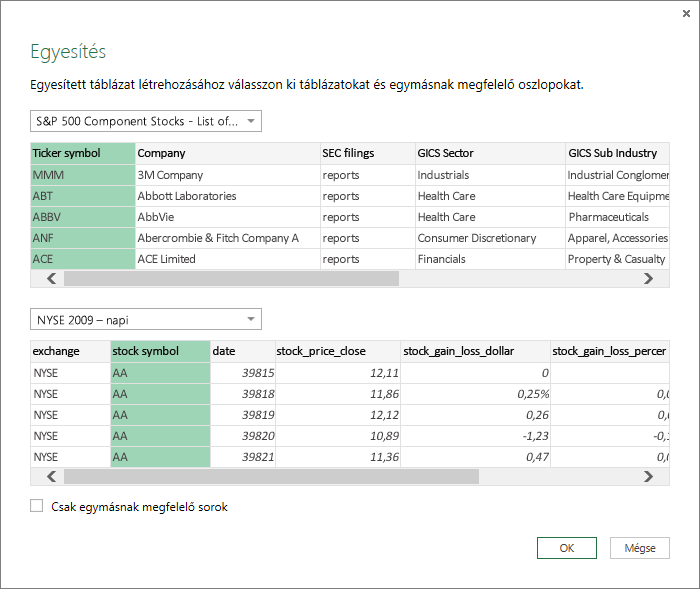Click the date cell 39820
Screen dimensions: 700x589
[243, 436]
